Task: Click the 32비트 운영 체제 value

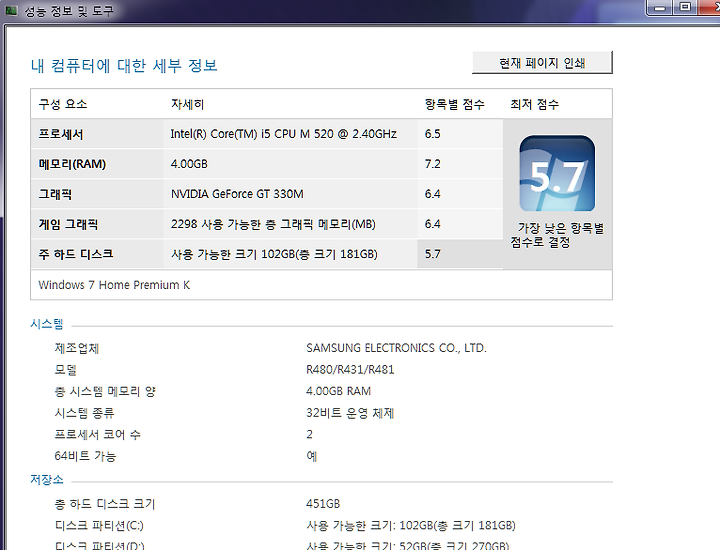Action: [350, 413]
